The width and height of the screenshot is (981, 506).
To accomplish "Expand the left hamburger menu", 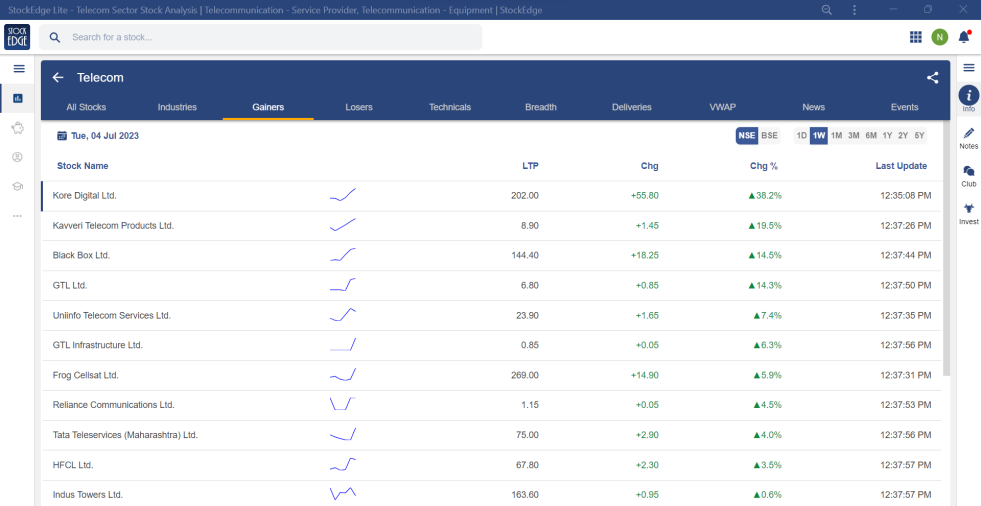I will 18,68.
